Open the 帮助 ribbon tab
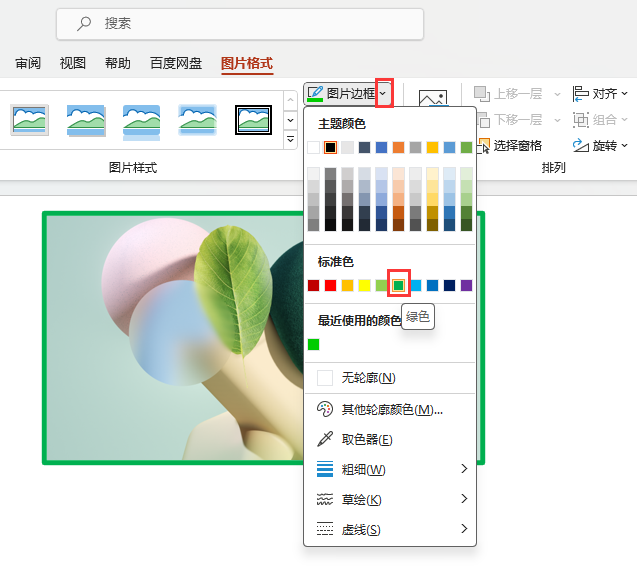637x582 pixels. coord(118,63)
